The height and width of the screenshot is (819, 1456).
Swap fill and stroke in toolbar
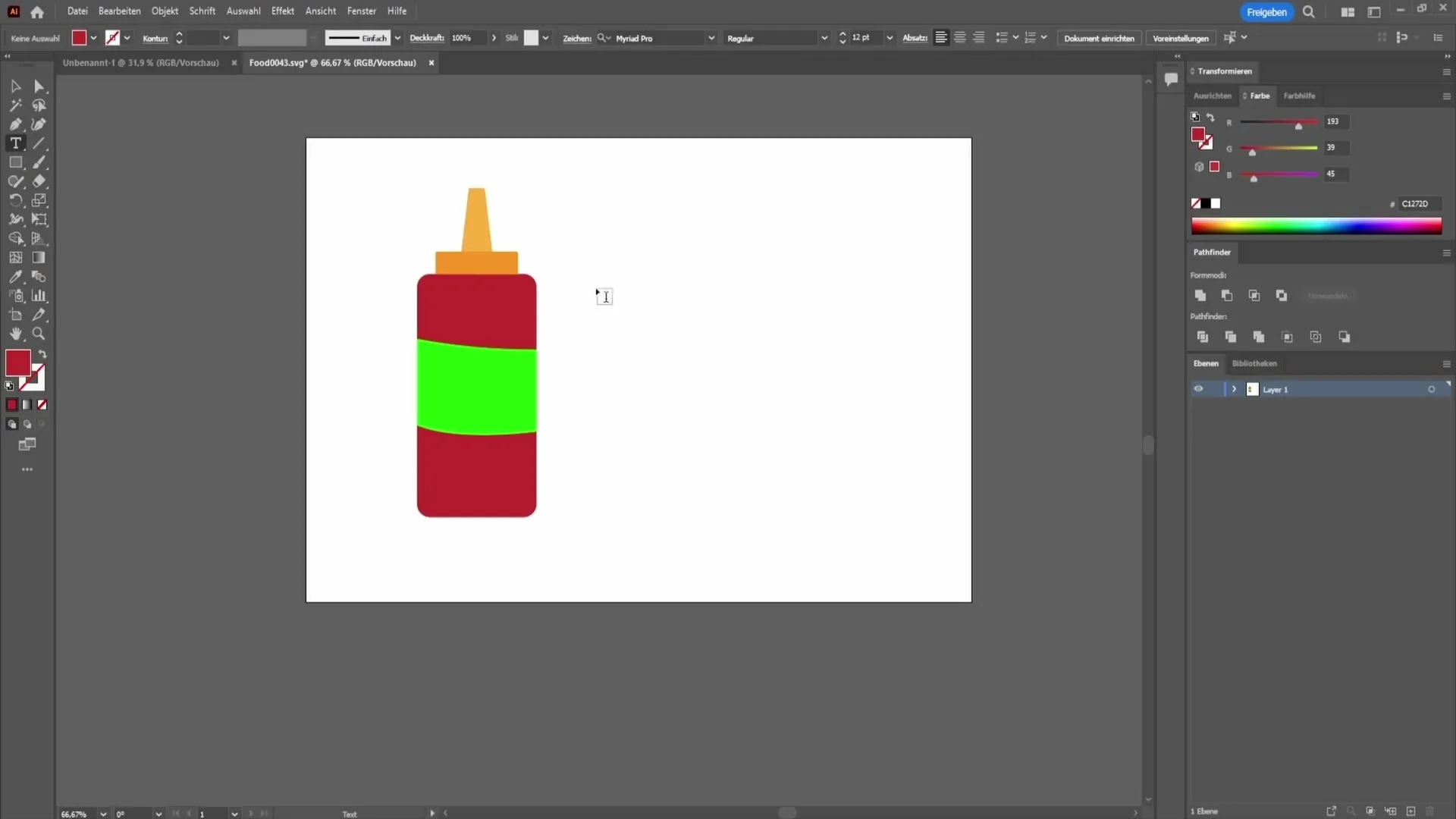coord(42,354)
